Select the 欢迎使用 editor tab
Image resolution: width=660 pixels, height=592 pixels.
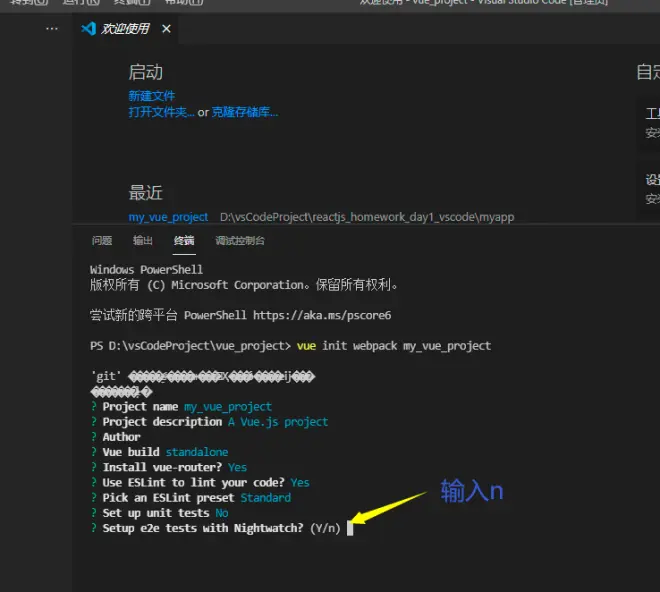pyautogui.click(x=125, y=29)
